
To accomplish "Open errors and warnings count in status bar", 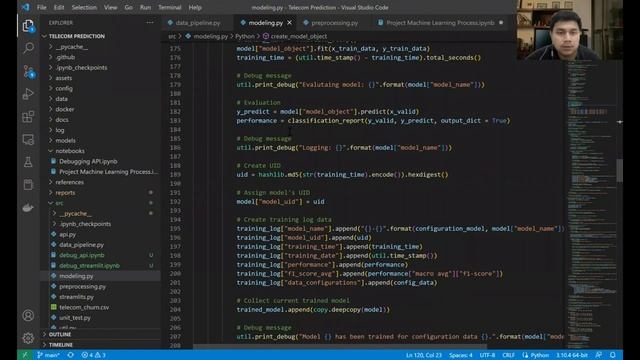I will (93, 355).
